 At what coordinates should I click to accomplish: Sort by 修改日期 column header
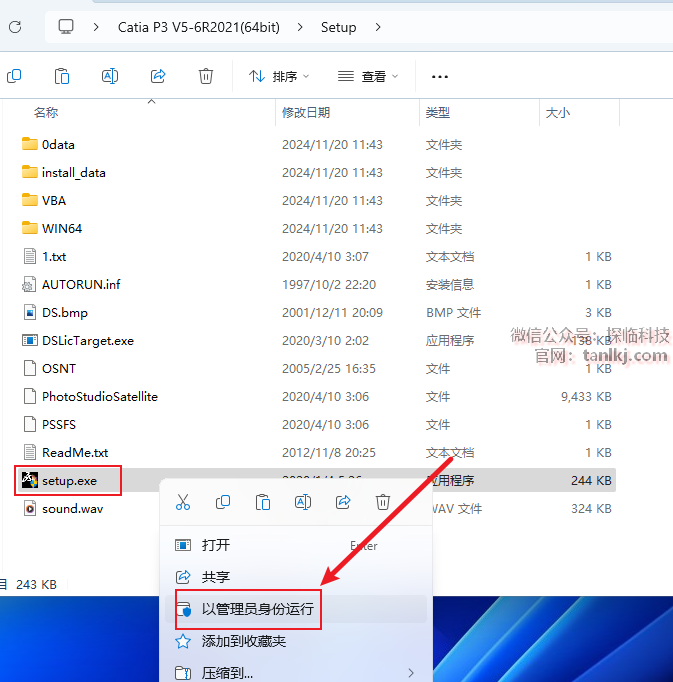coord(306,113)
